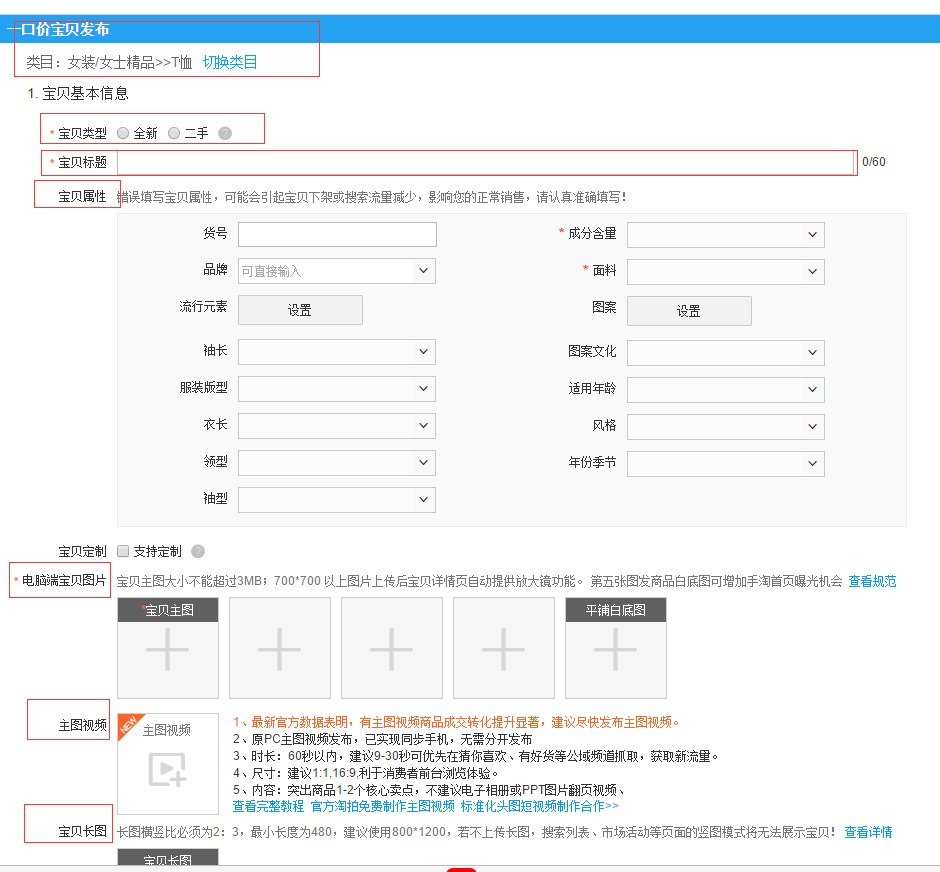
Task: Click the 宝贝标题 text input field
Action: (x=486, y=162)
